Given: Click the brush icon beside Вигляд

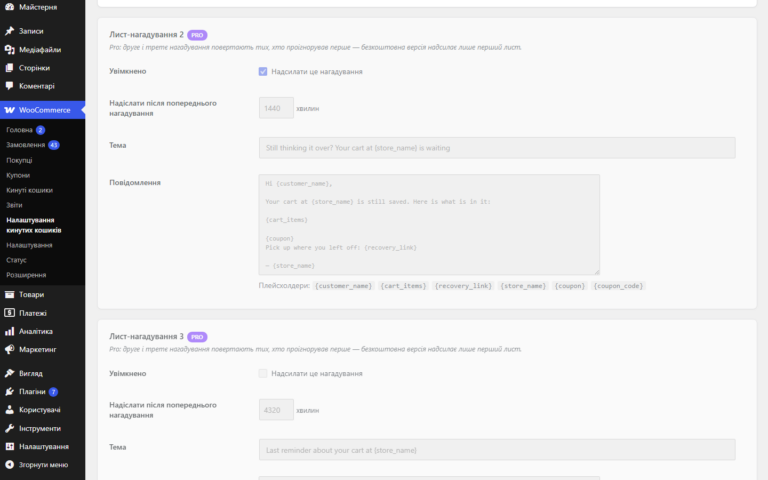Looking at the screenshot, I should (x=9, y=373).
